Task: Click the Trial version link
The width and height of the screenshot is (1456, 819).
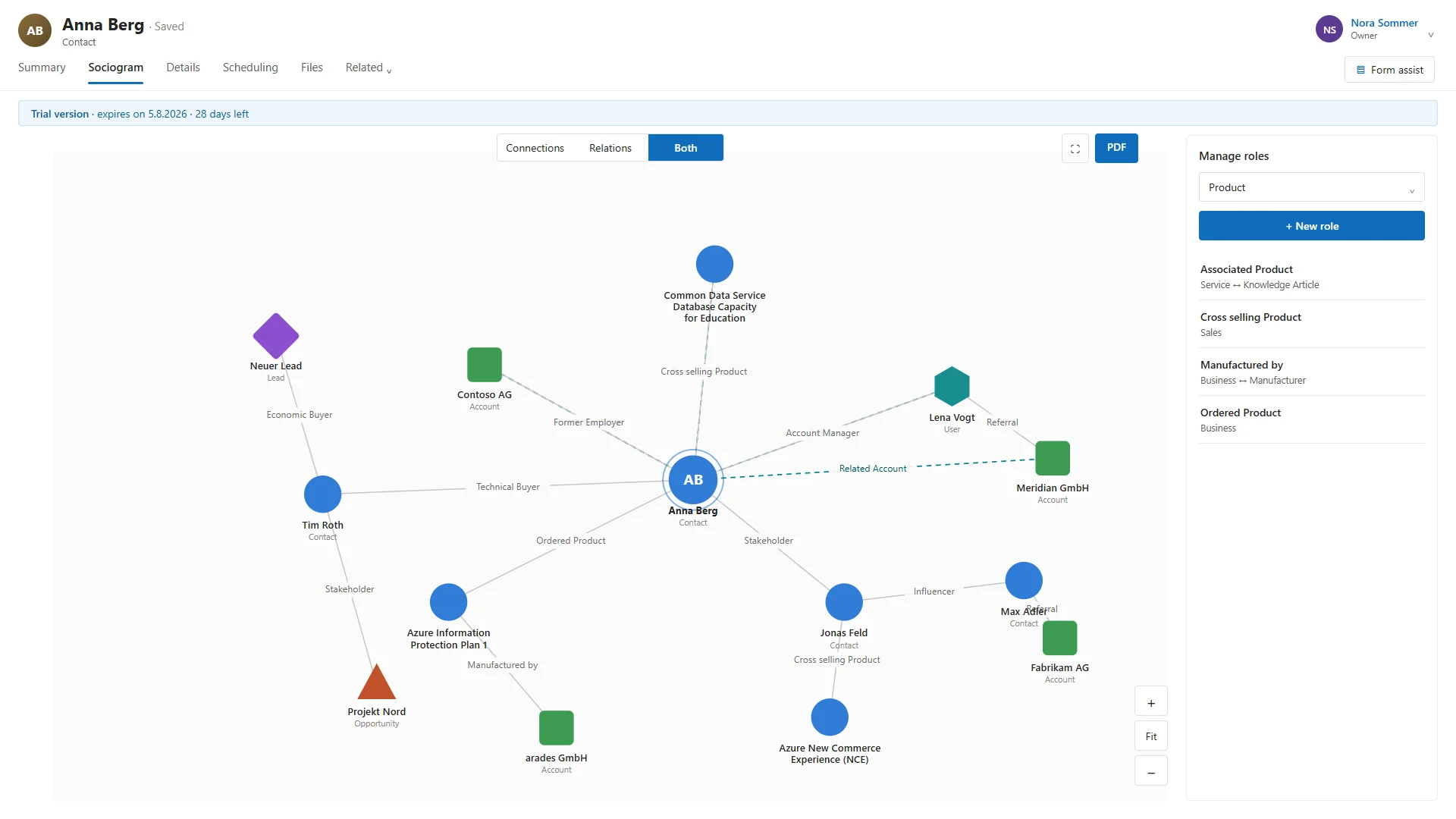Action: tap(60, 114)
